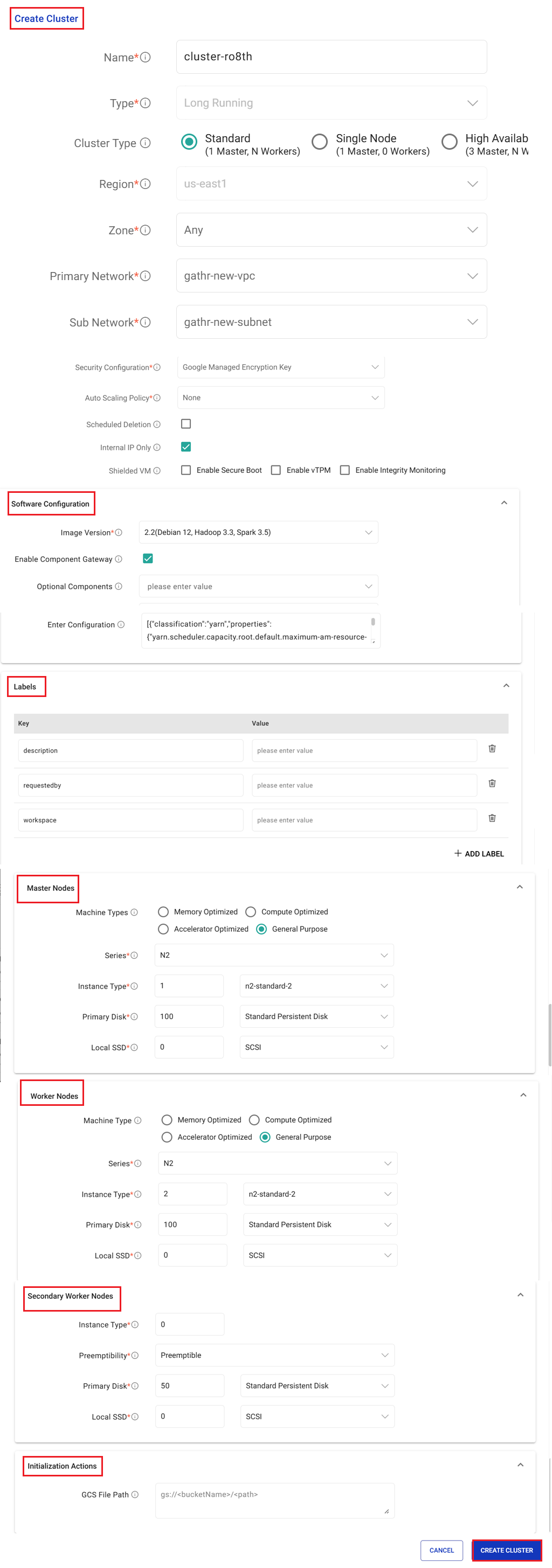
Task: Click info icon beside GCS File Path
Action: coord(135,1494)
